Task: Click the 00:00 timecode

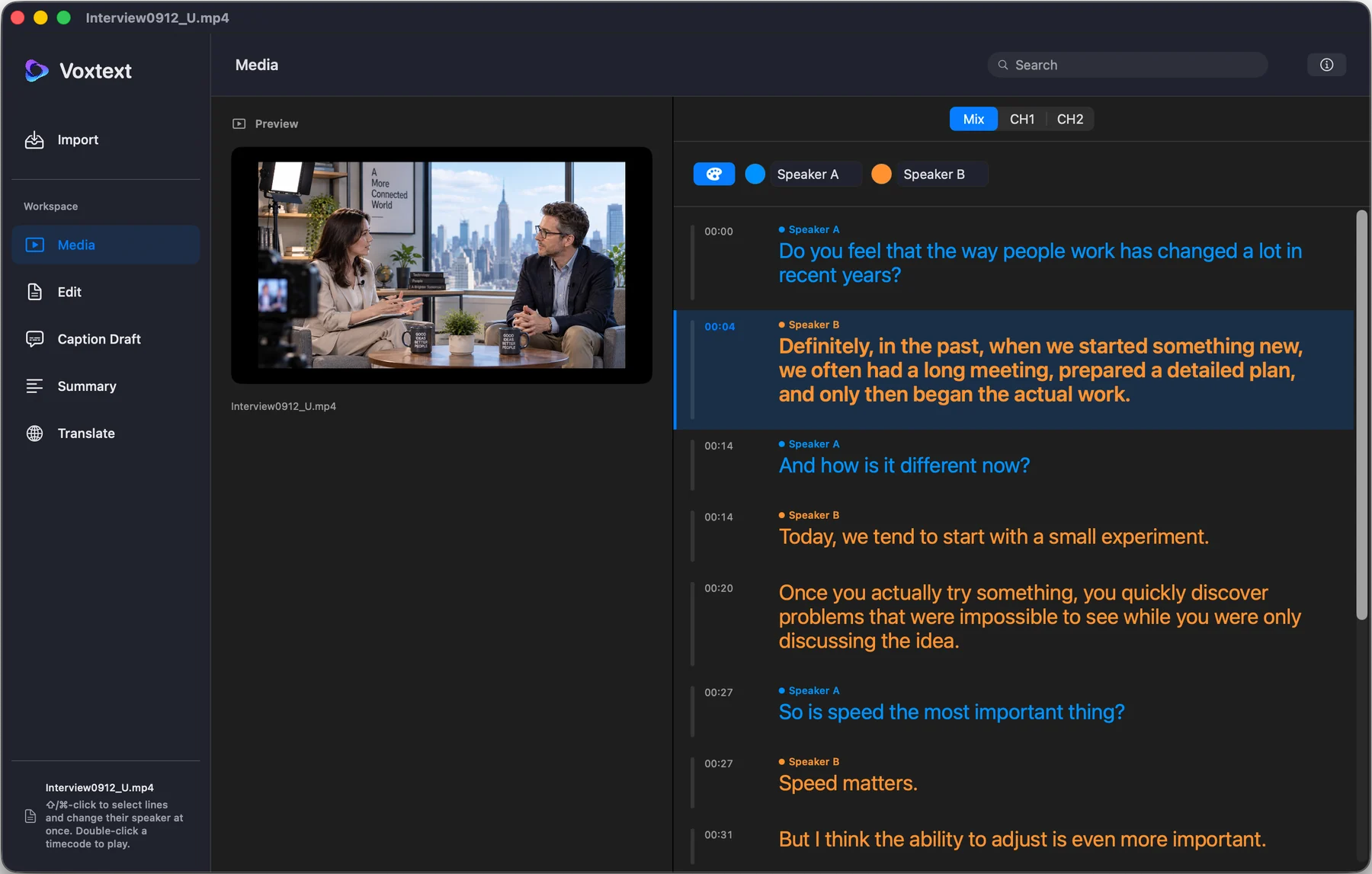Action: 719,232
